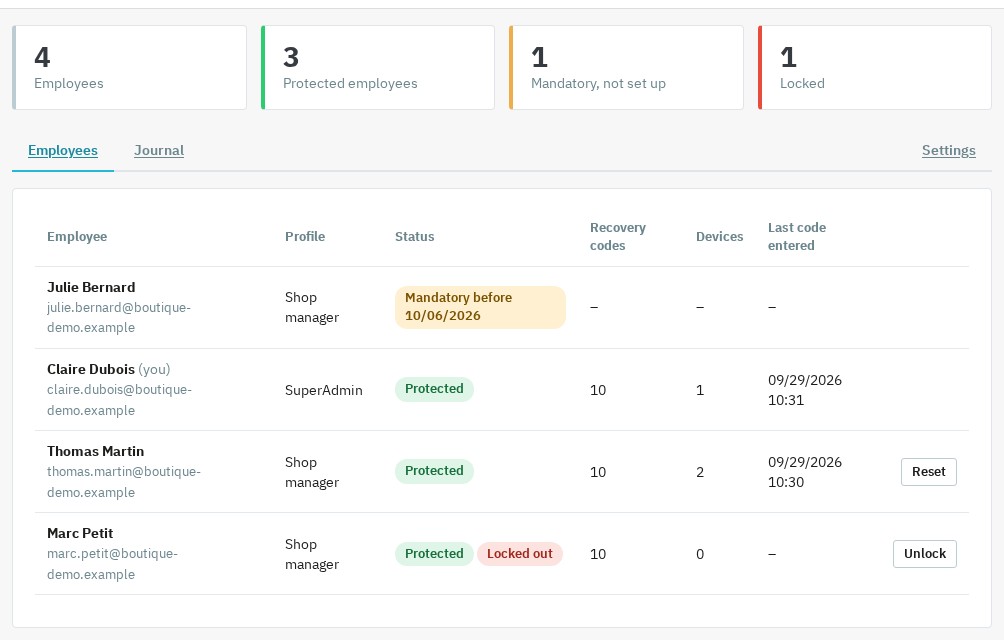Select Marc Petit's name
The image size is (1004, 640).
tap(80, 533)
